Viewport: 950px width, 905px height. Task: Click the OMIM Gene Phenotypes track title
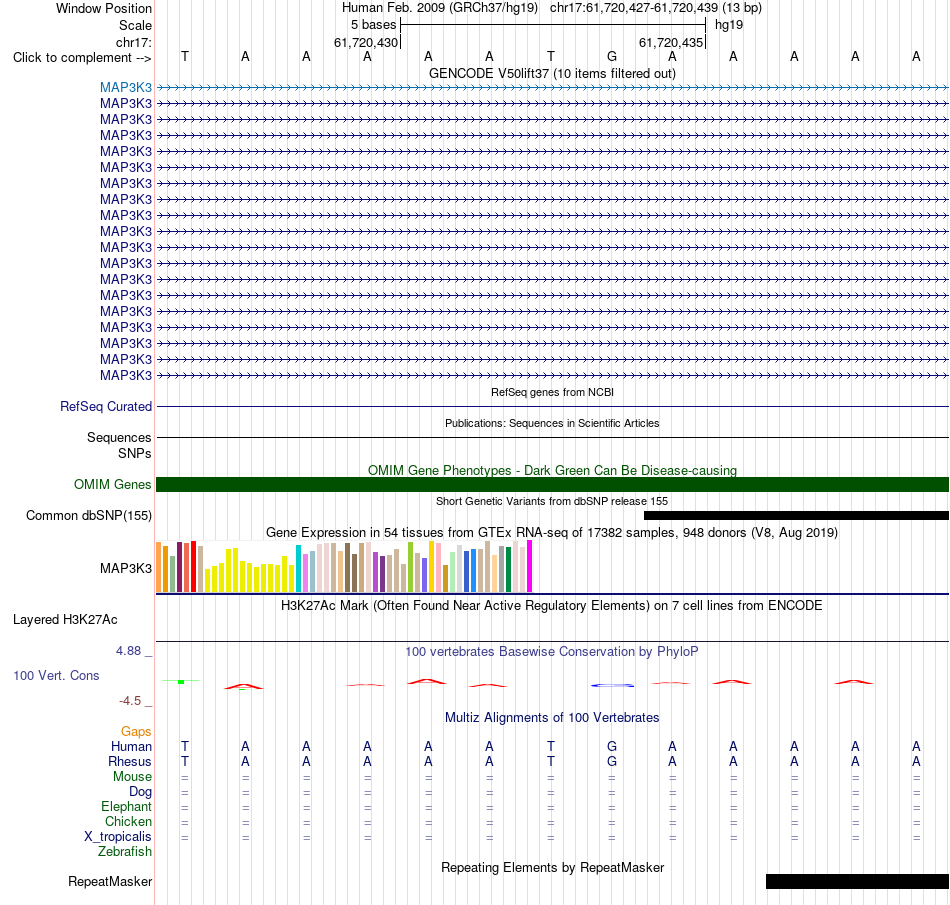point(553,471)
